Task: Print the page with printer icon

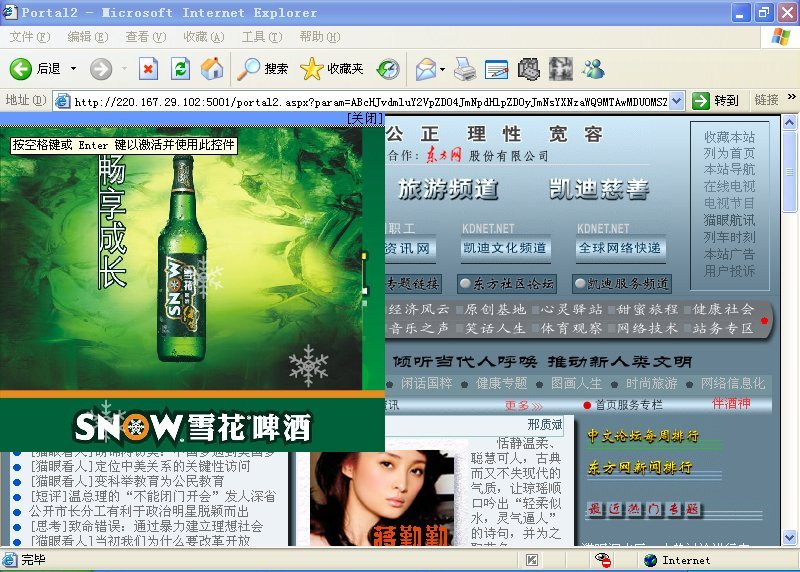Action: click(x=464, y=68)
